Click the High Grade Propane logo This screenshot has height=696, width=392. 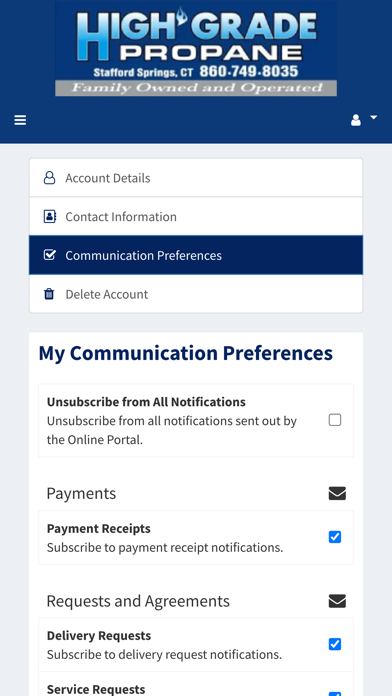coord(196,49)
